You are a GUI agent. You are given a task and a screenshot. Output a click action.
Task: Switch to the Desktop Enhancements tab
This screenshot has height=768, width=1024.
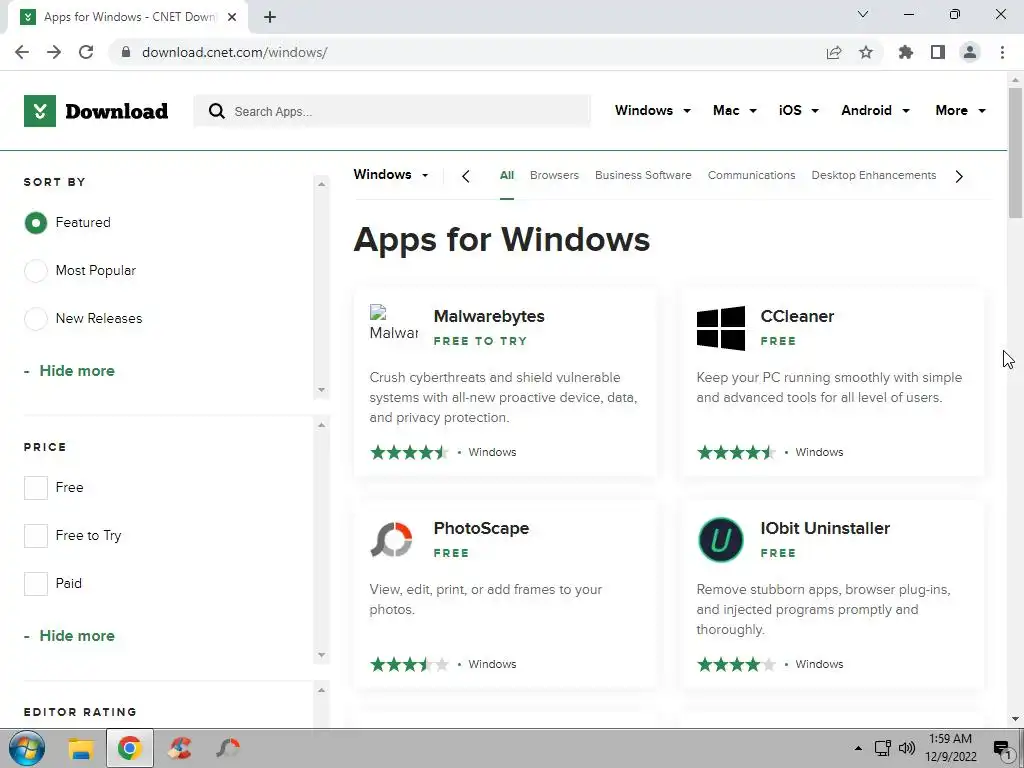(x=874, y=175)
